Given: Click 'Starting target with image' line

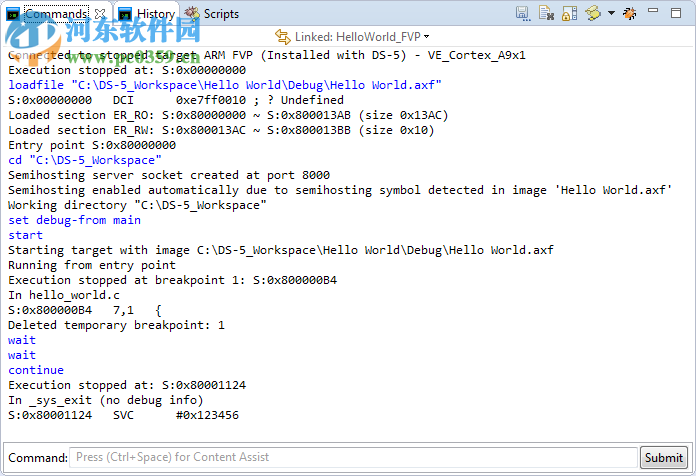Looking at the screenshot, I should tap(281, 250).
